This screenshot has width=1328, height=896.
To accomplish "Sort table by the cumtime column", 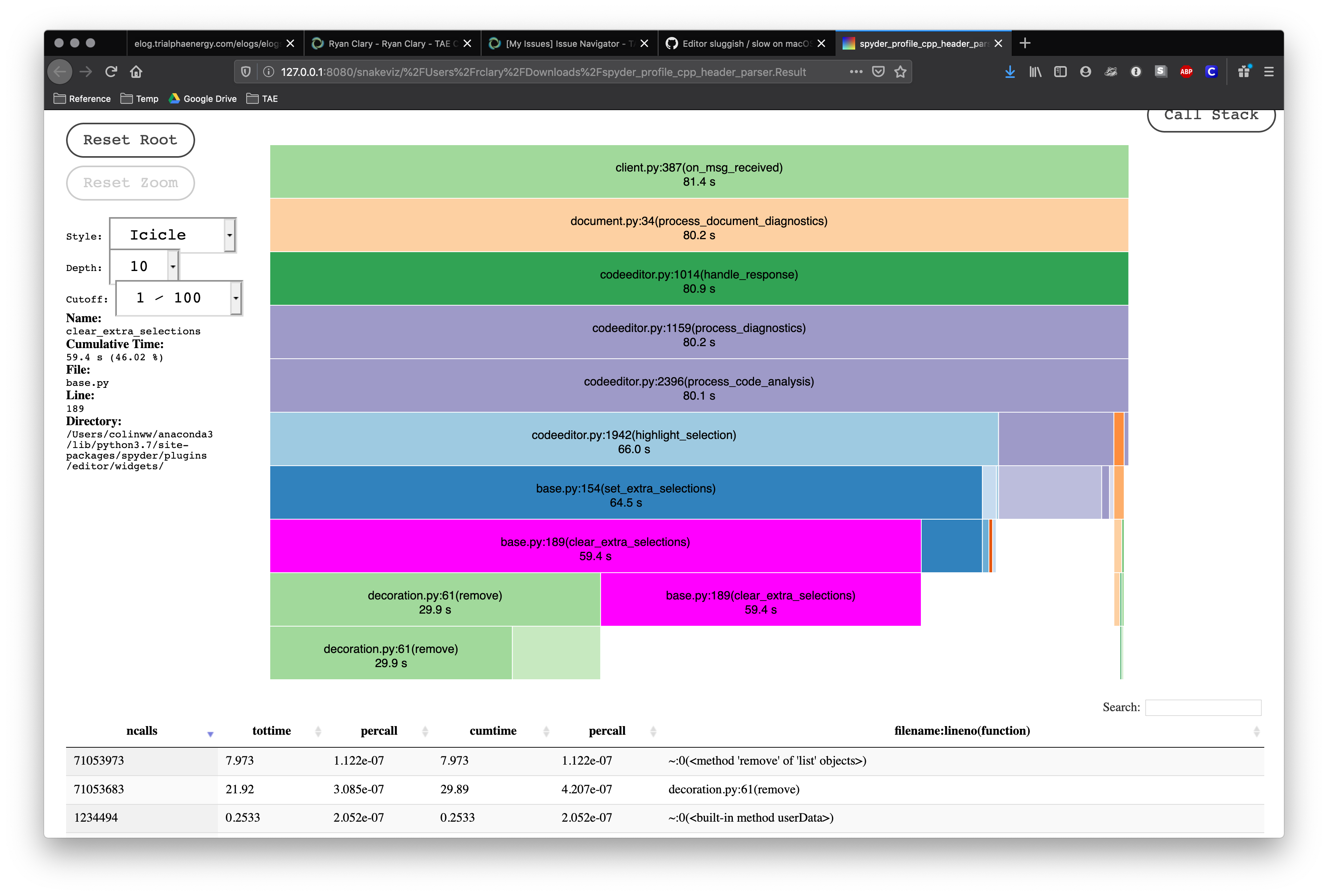I will click(x=492, y=731).
